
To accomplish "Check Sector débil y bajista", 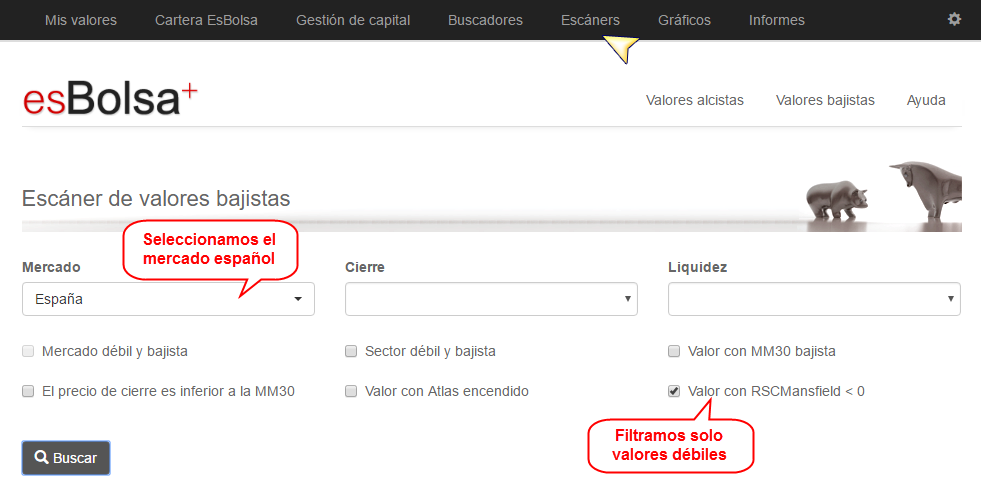I will pos(351,352).
